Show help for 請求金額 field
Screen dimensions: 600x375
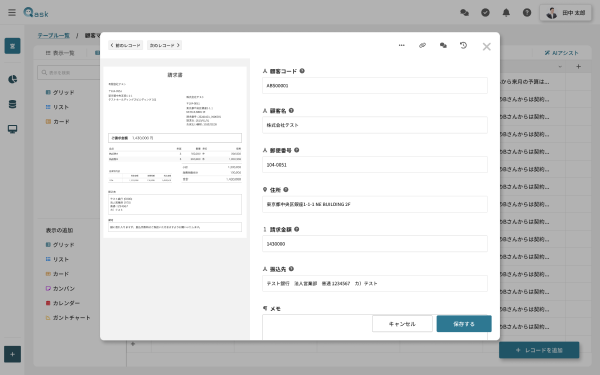pos(297,229)
